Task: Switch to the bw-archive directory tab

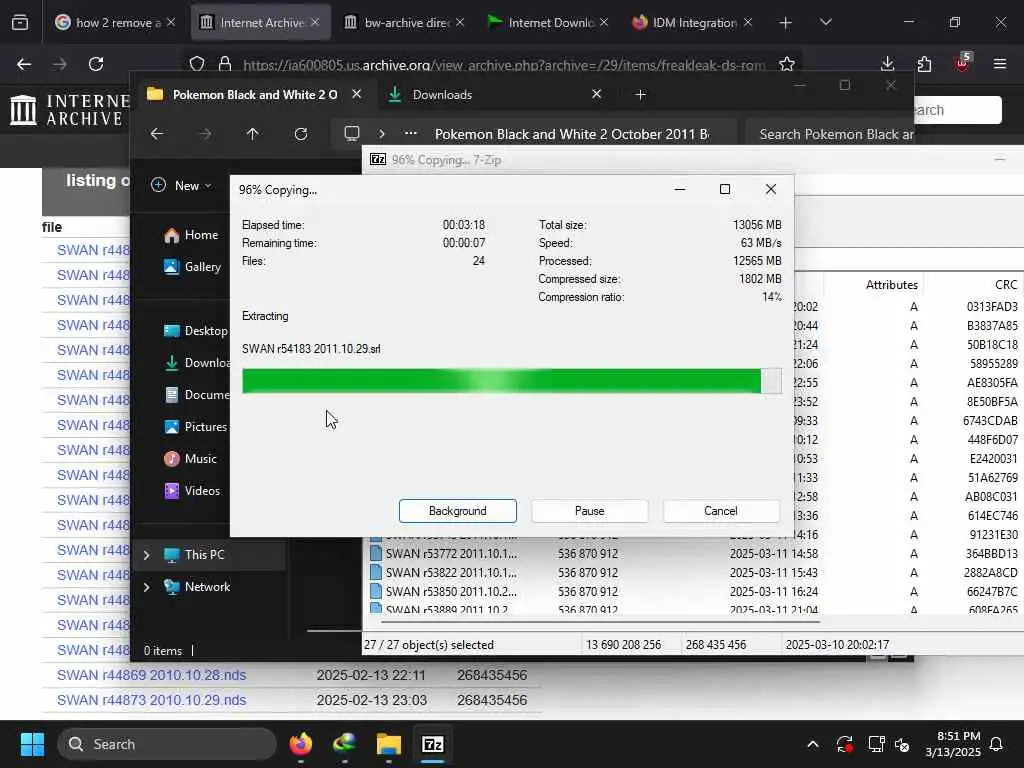Action: point(404,23)
